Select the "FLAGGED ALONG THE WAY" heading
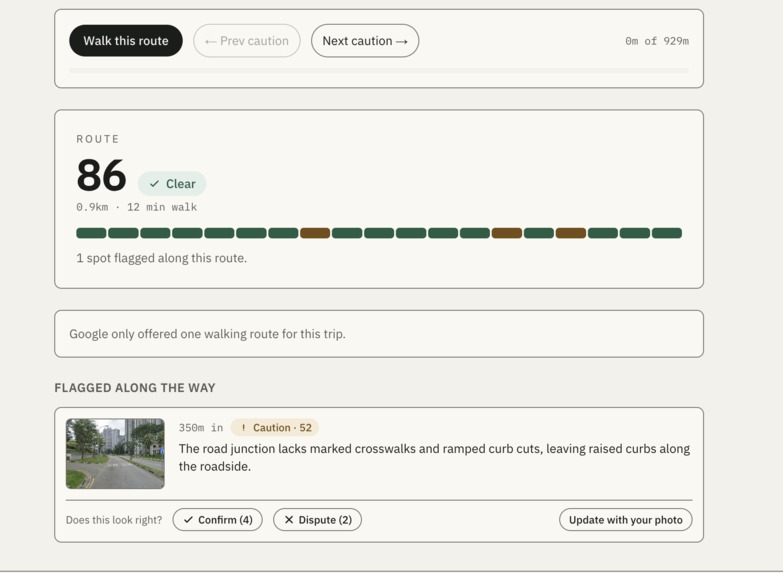The image size is (783, 573). [135, 388]
